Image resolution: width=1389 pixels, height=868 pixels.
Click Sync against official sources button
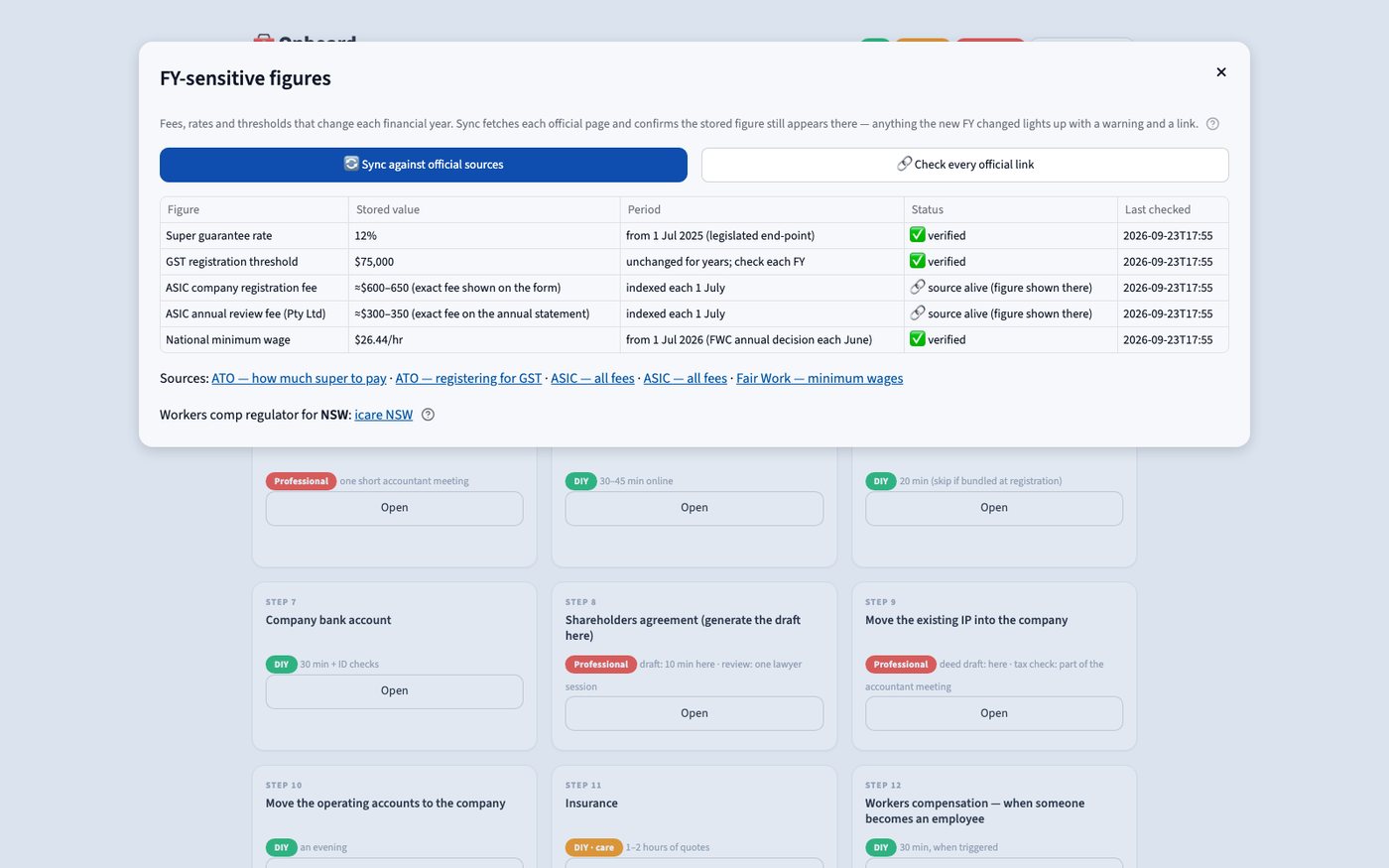tap(424, 165)
